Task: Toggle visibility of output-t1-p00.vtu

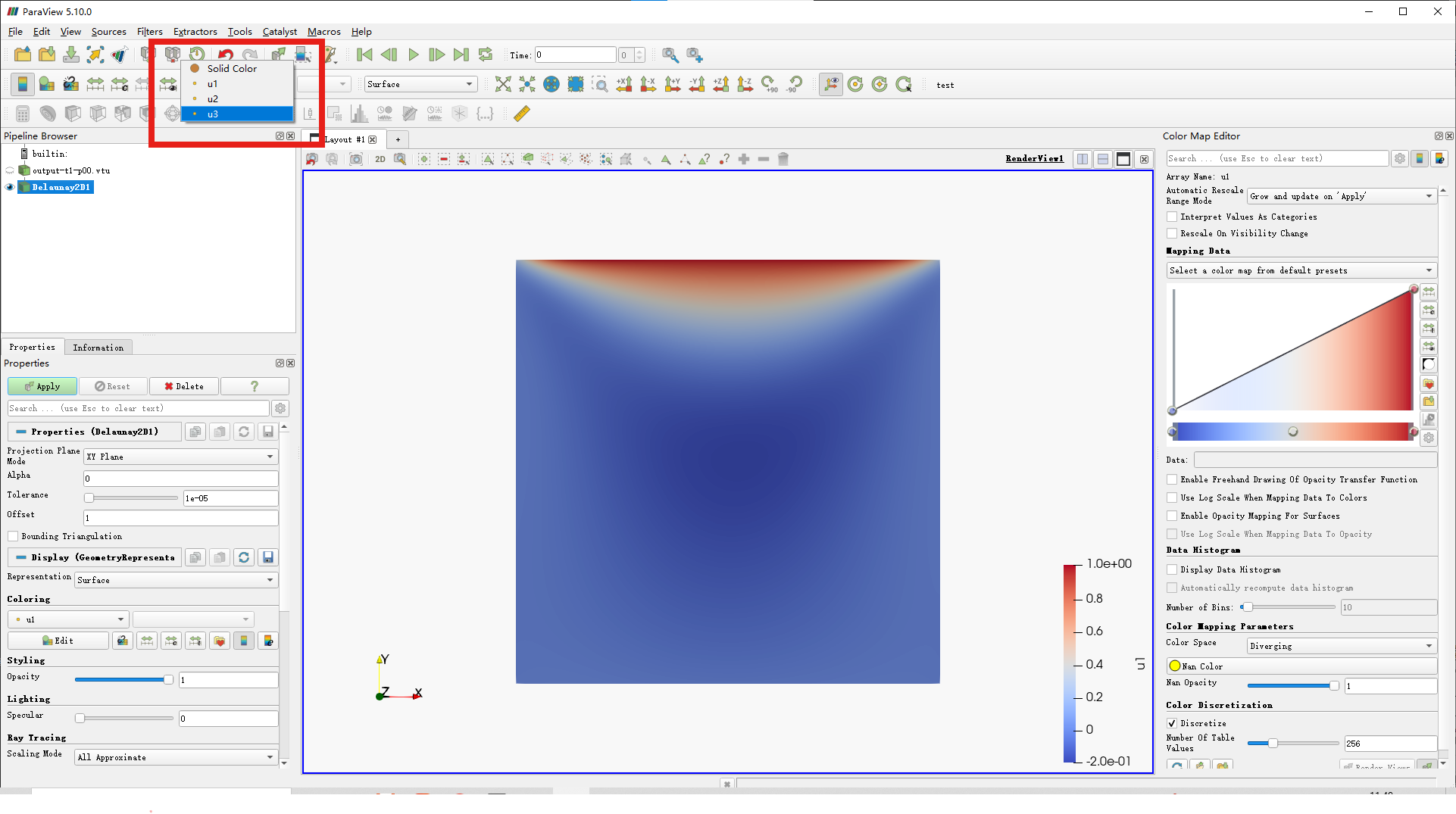Action: (10, 170)
